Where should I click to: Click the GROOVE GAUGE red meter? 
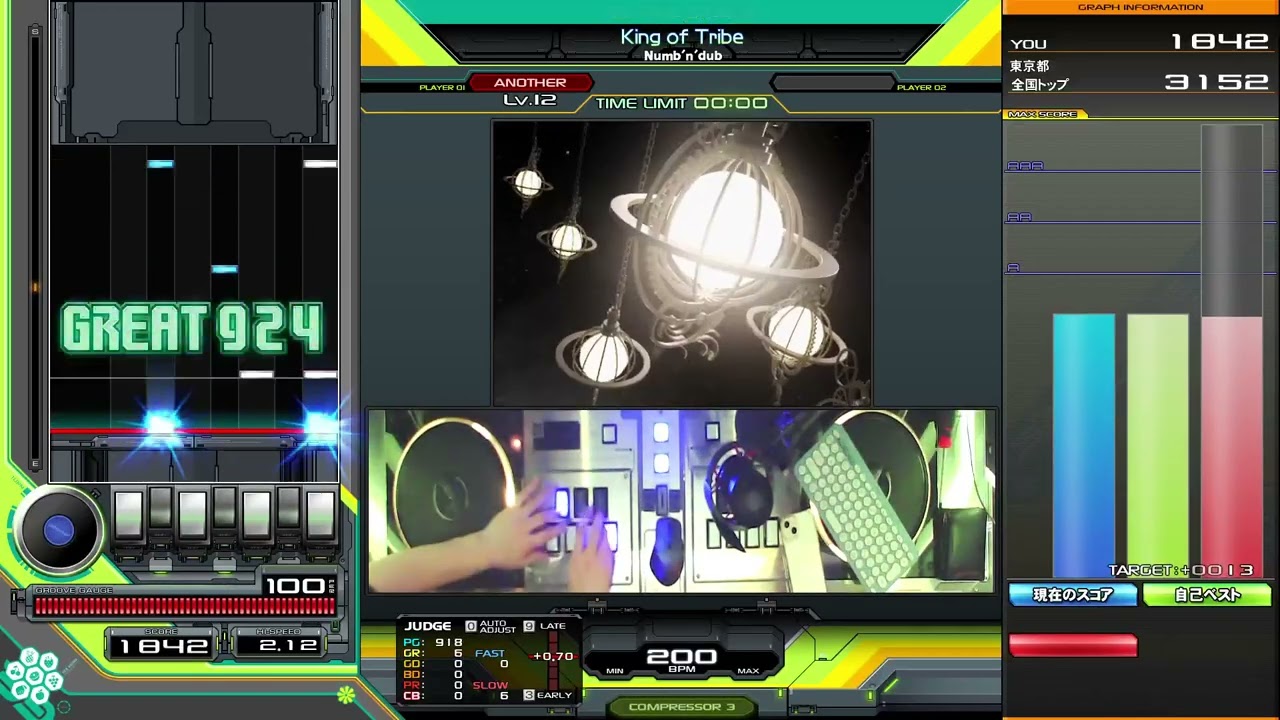(x=184, y=605)
